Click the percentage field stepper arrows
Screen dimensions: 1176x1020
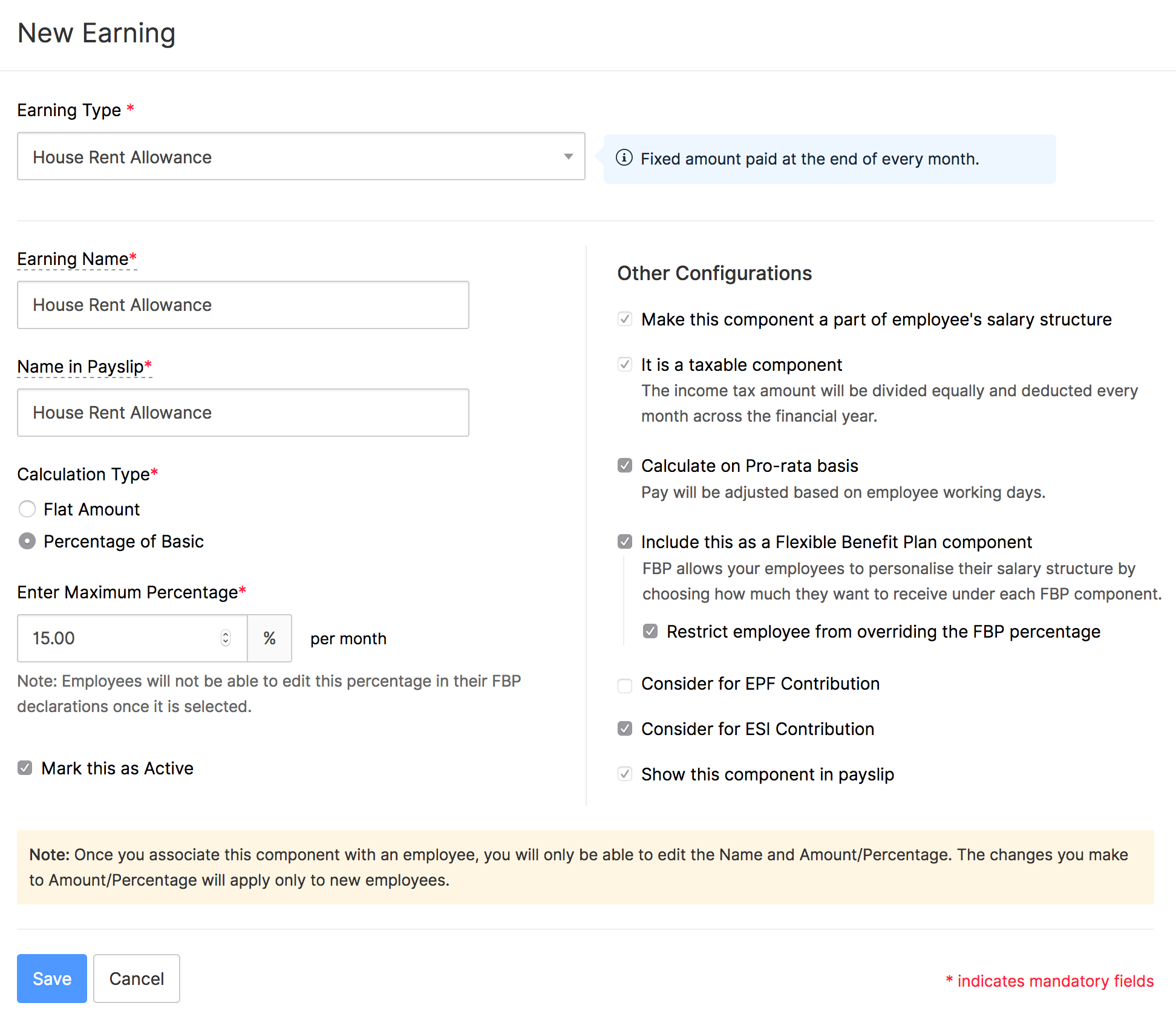click(x=226, y=638)
